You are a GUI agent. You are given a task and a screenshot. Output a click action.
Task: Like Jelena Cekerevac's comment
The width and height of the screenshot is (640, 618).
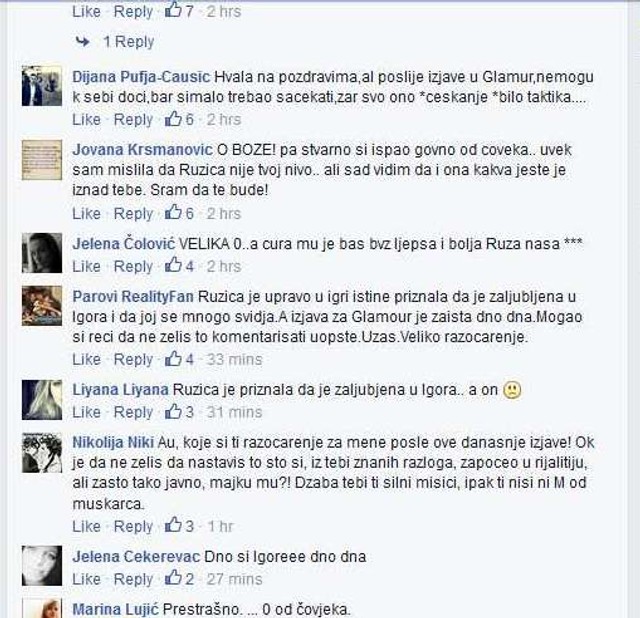(x=87, y=579)
